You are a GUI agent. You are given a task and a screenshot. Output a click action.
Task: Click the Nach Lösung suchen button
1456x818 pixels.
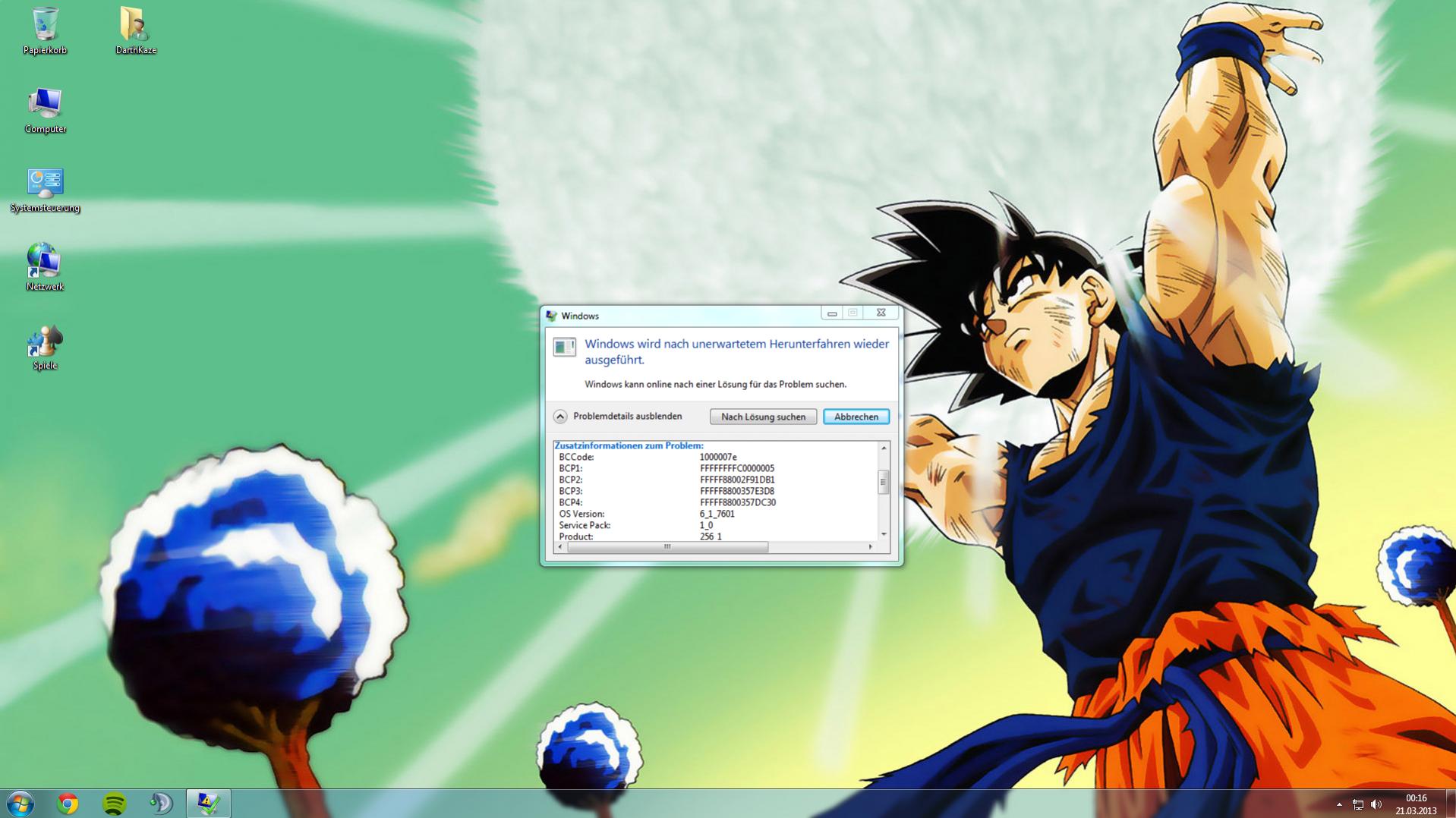point(763,417)
